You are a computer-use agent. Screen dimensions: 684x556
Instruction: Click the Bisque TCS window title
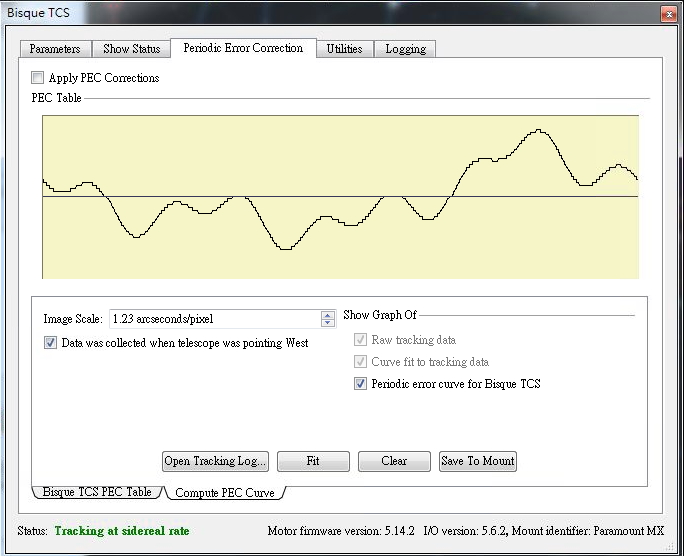38,13
